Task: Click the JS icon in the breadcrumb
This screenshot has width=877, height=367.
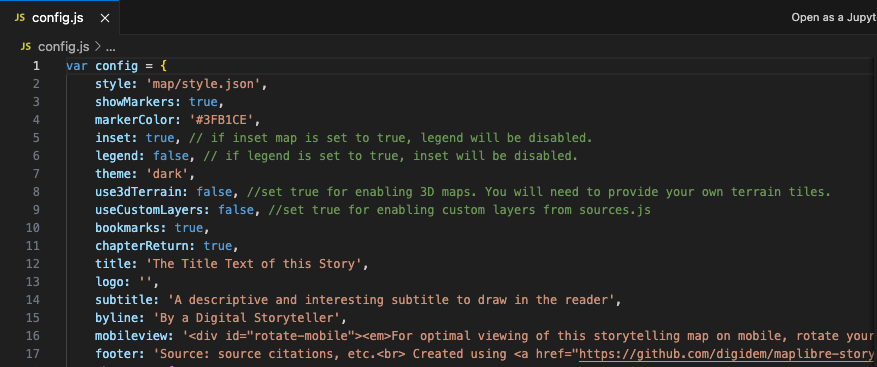Action: (26, 46)
